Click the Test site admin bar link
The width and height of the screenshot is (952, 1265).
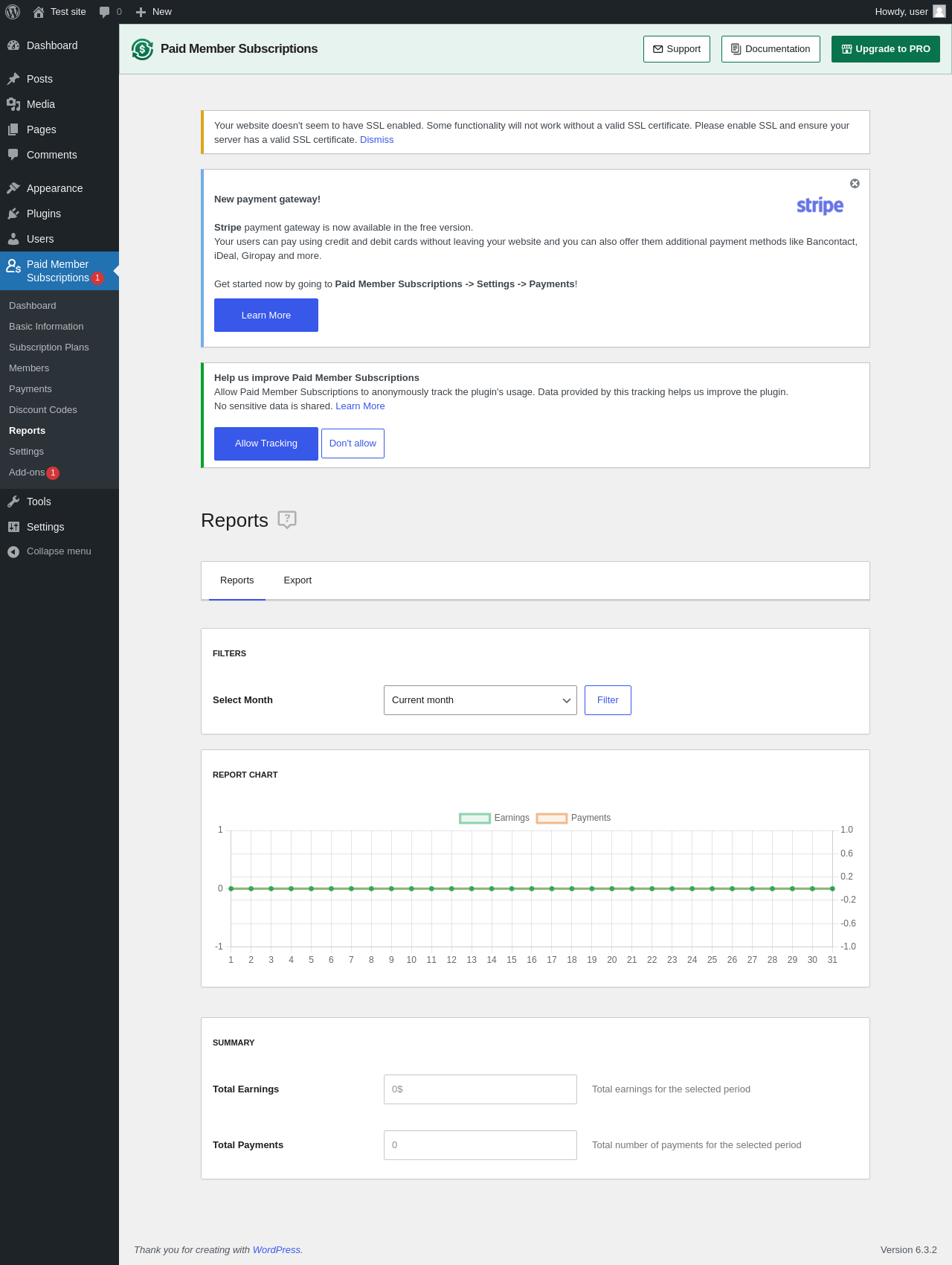tap(68, 12)
